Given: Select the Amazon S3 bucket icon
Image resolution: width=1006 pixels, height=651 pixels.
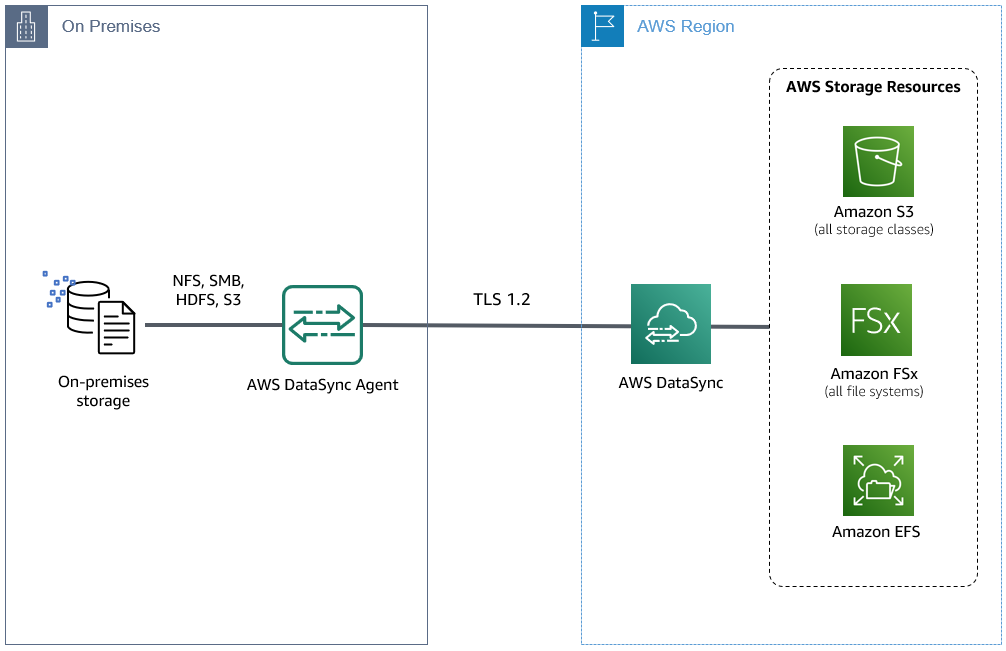Looking at the screenshot, I should (x=876, y=161).
